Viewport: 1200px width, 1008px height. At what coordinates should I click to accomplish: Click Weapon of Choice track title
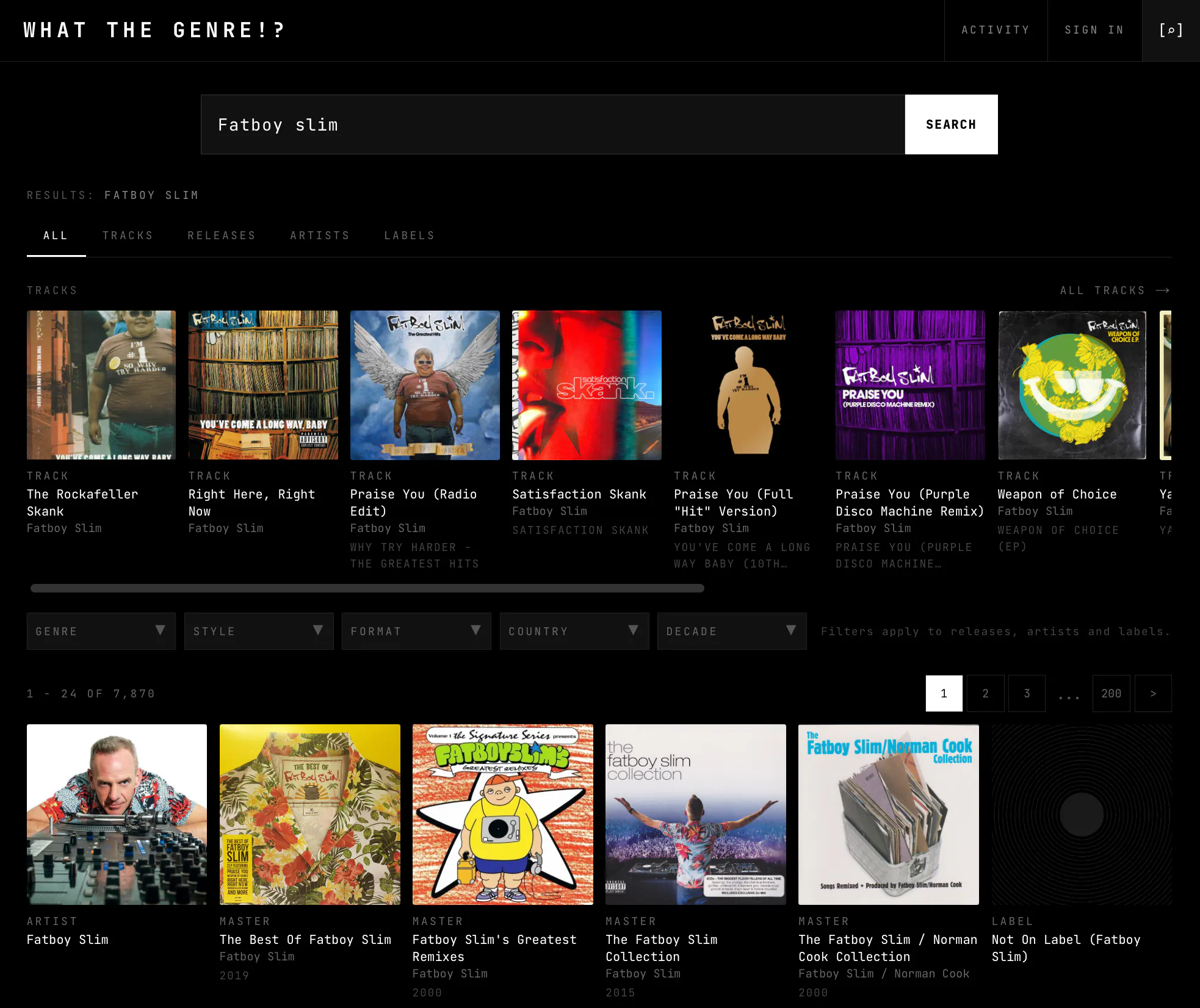pyautogui.click(x=1057, y=494)
